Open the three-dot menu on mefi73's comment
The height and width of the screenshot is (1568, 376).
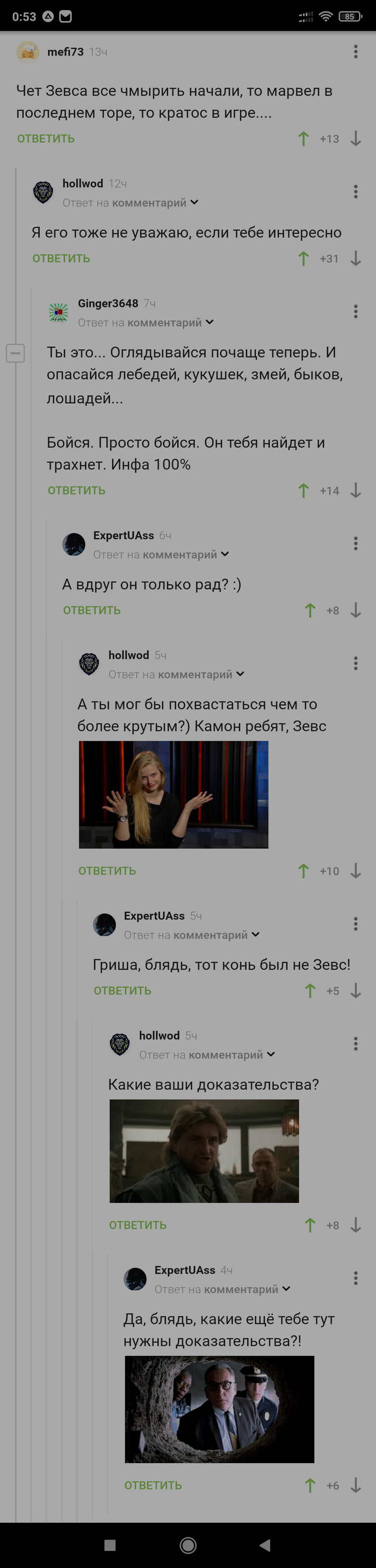tap(355, 52)
